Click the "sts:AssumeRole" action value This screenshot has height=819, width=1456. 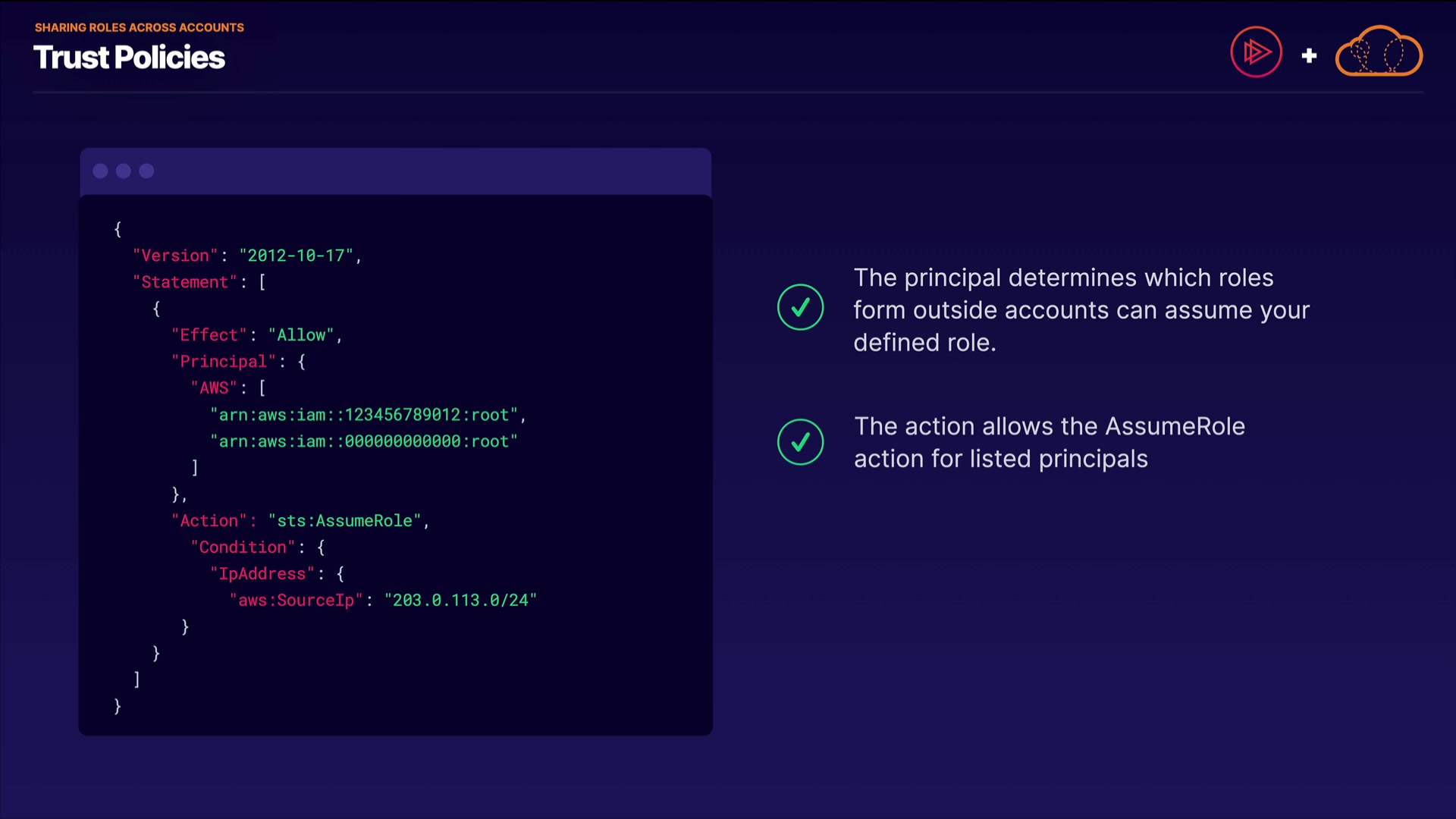coord(344,521)
